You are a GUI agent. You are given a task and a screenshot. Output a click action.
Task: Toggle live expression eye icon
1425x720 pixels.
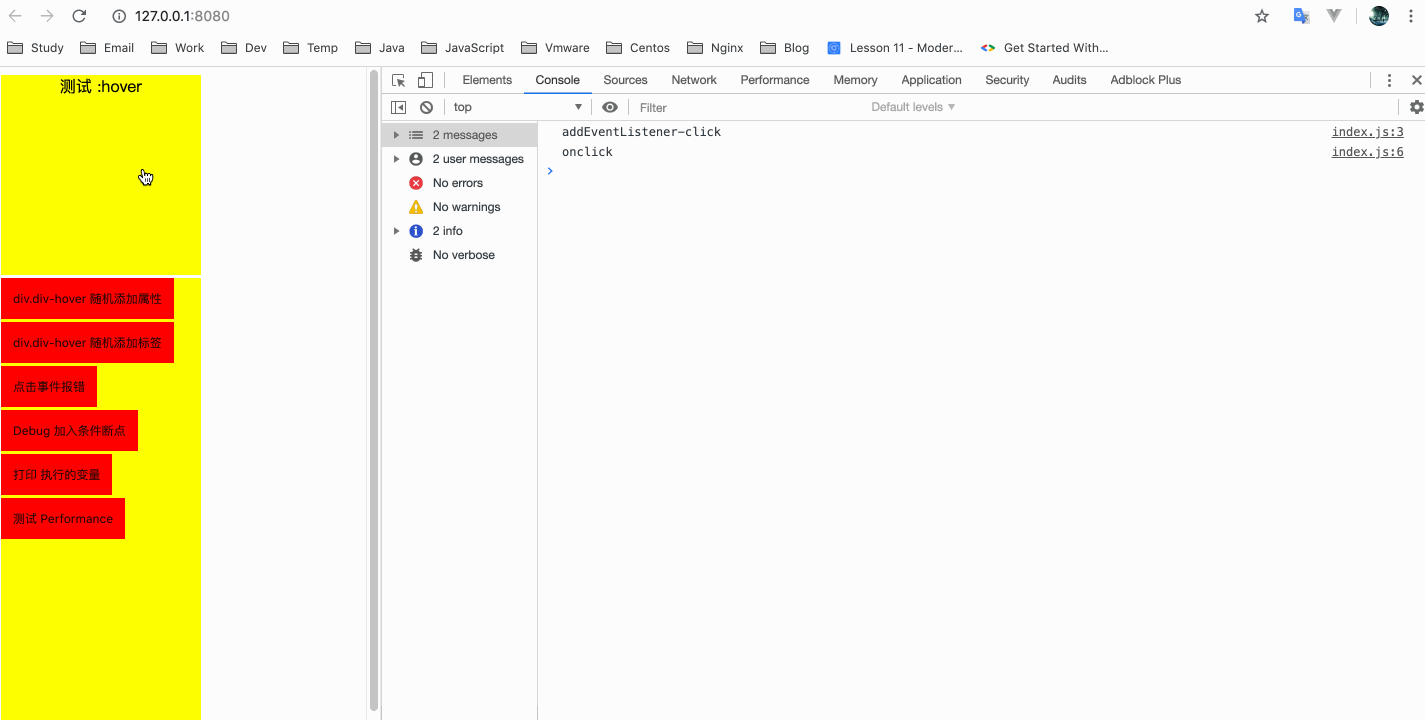click(x=610, y=107)
